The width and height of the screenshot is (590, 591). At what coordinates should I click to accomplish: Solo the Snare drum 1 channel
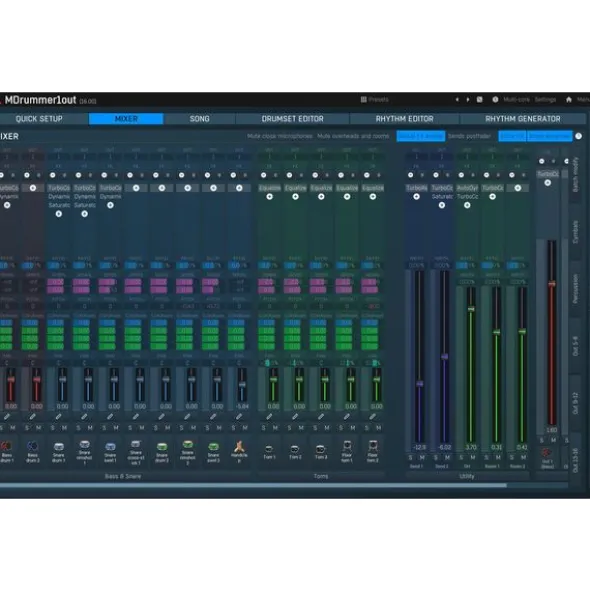(52, 428)
